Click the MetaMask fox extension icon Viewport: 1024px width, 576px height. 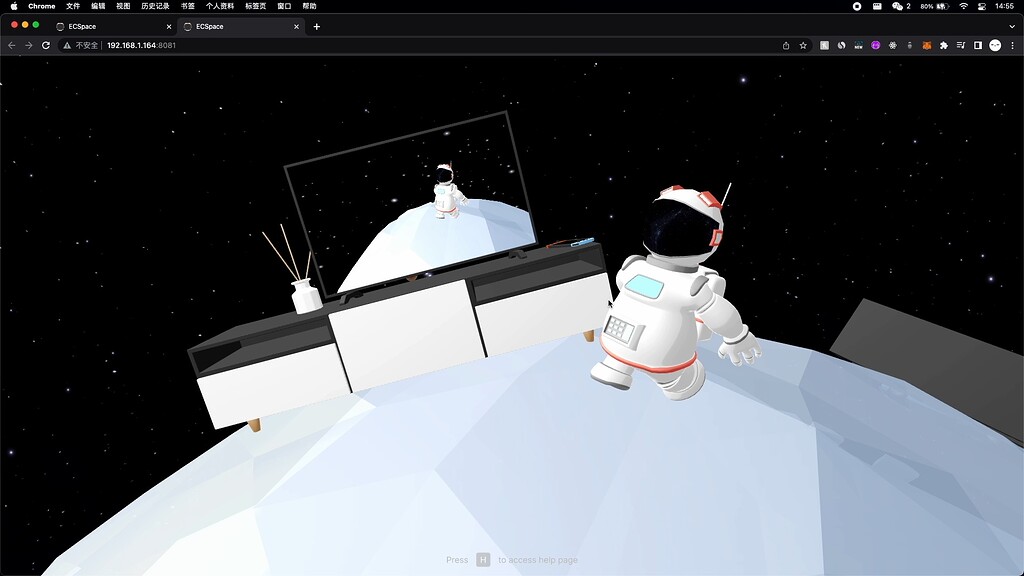tap(927, 45)
